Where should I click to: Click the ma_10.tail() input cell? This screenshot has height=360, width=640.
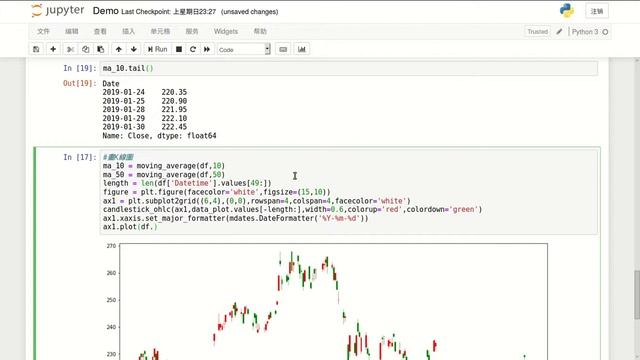coord(349,68)
